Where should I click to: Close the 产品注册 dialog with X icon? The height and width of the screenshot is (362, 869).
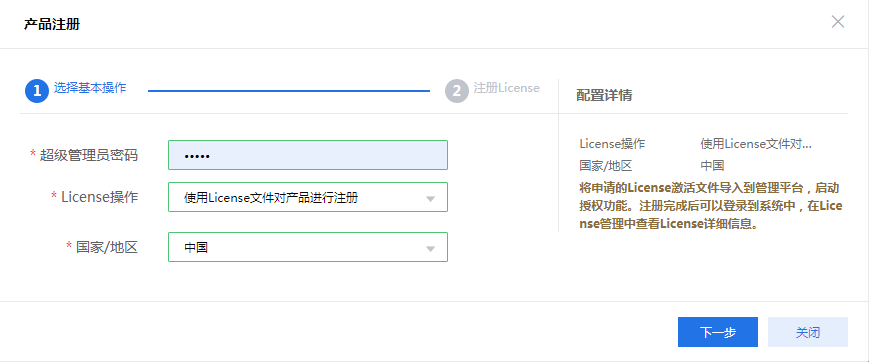tap(837, 22)
